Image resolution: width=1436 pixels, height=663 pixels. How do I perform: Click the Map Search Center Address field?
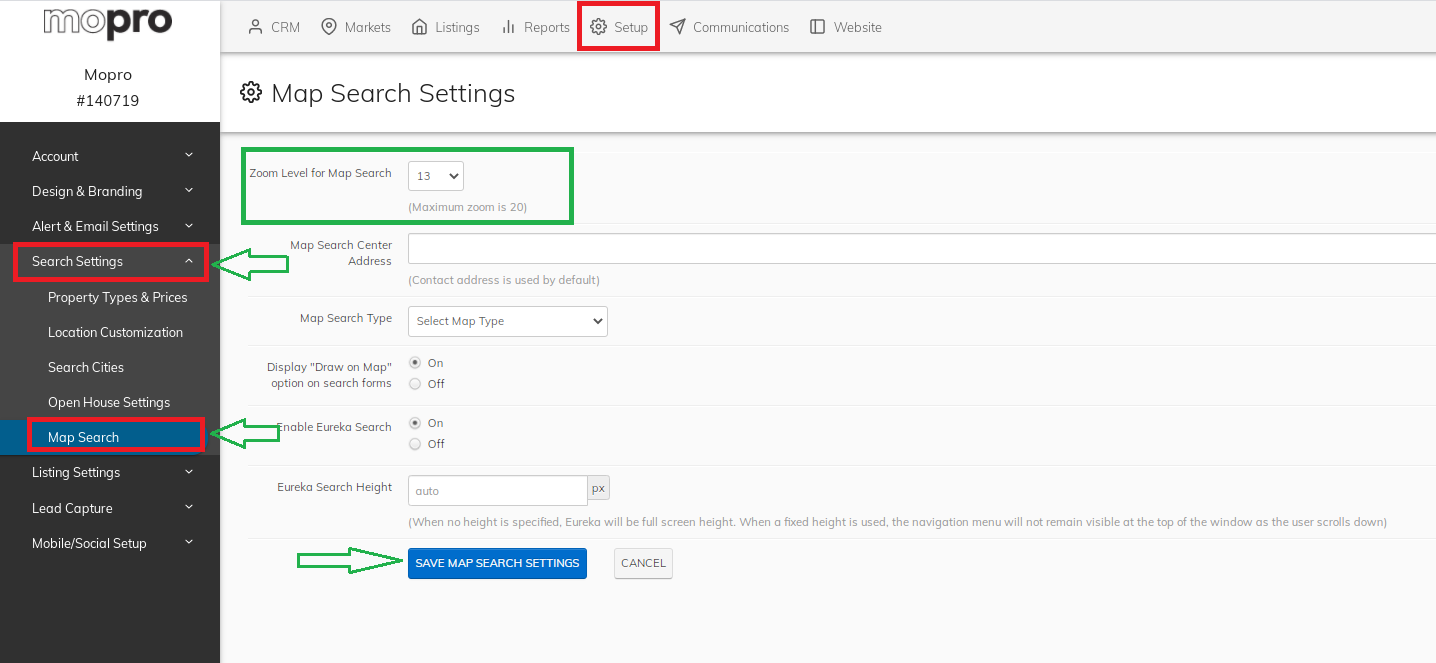922,249
